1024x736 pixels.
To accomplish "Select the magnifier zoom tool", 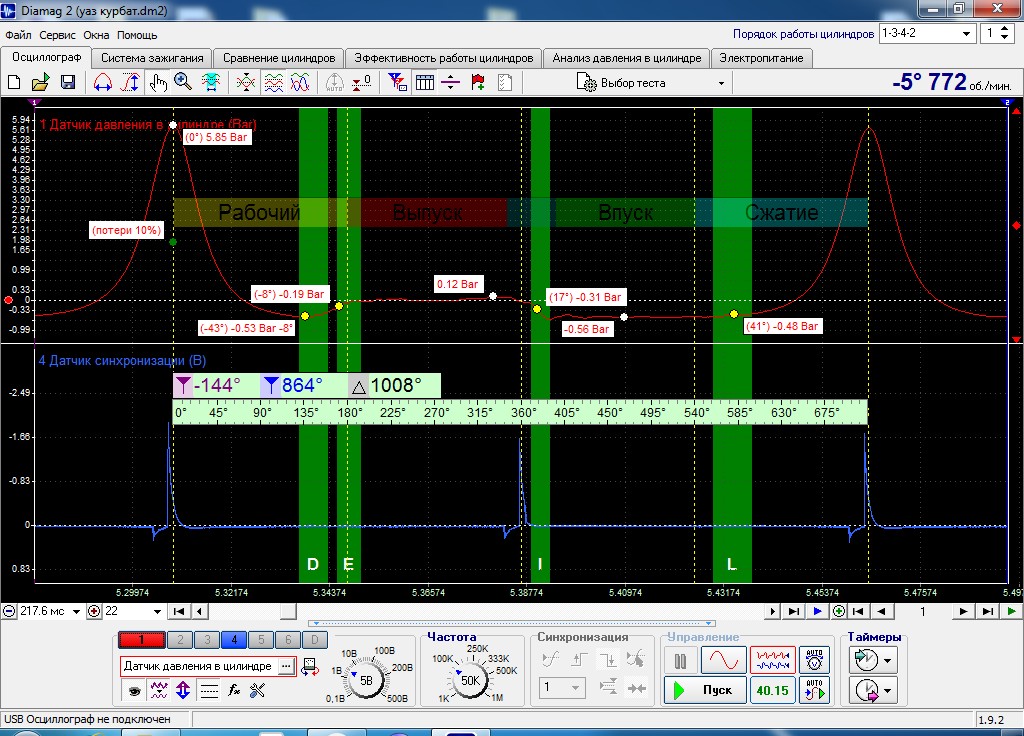I will (183, 82).
